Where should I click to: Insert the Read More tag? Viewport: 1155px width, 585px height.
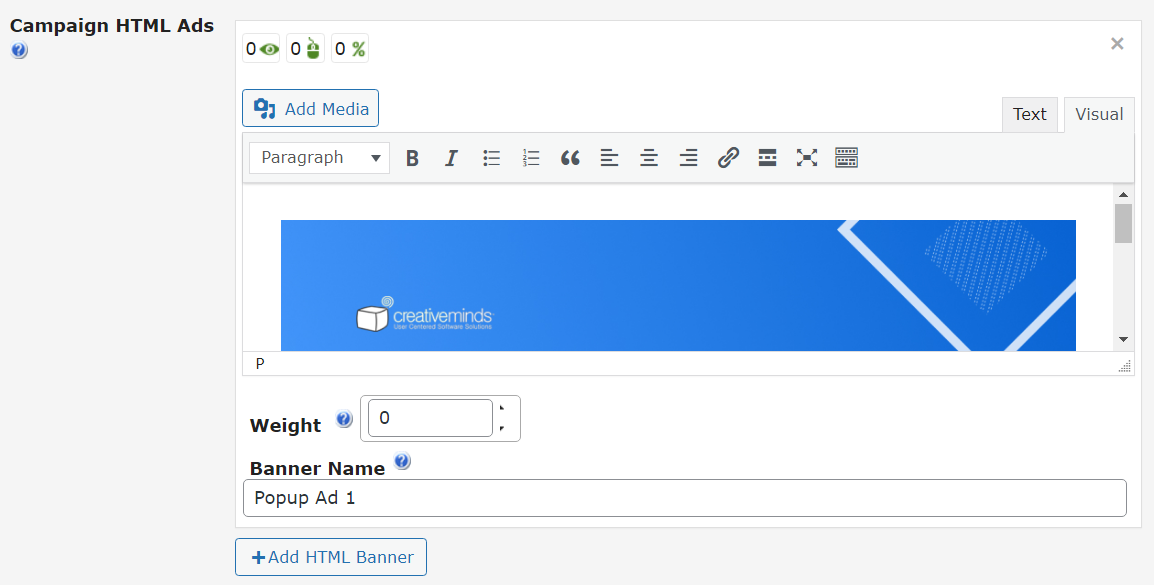tap(768, 158)
